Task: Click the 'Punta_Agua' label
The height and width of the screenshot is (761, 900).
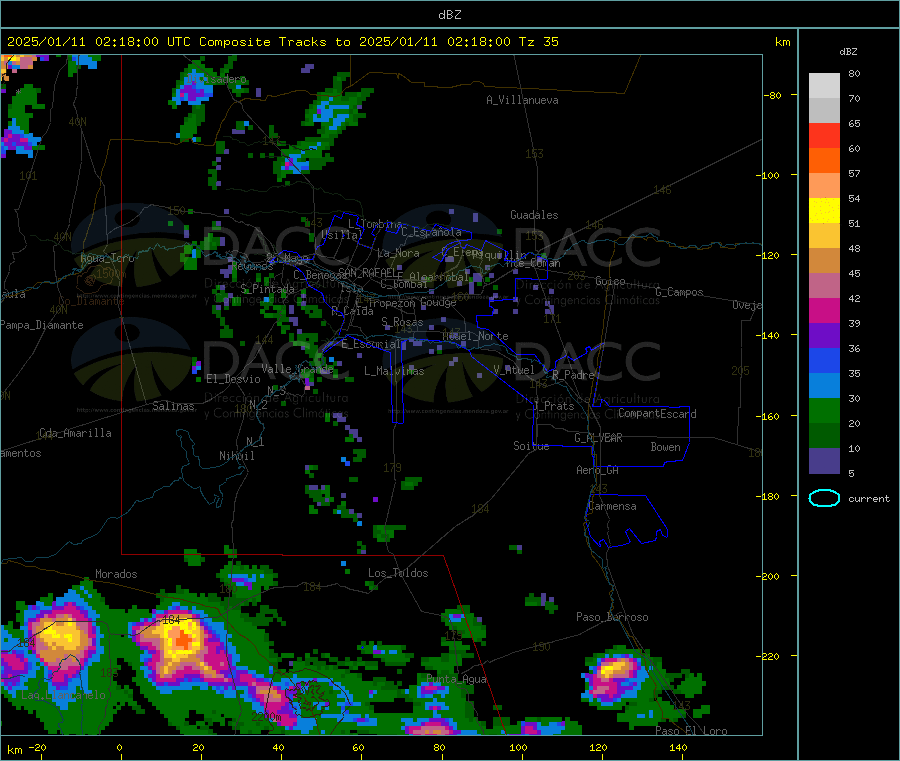Action: pos(456,679)
